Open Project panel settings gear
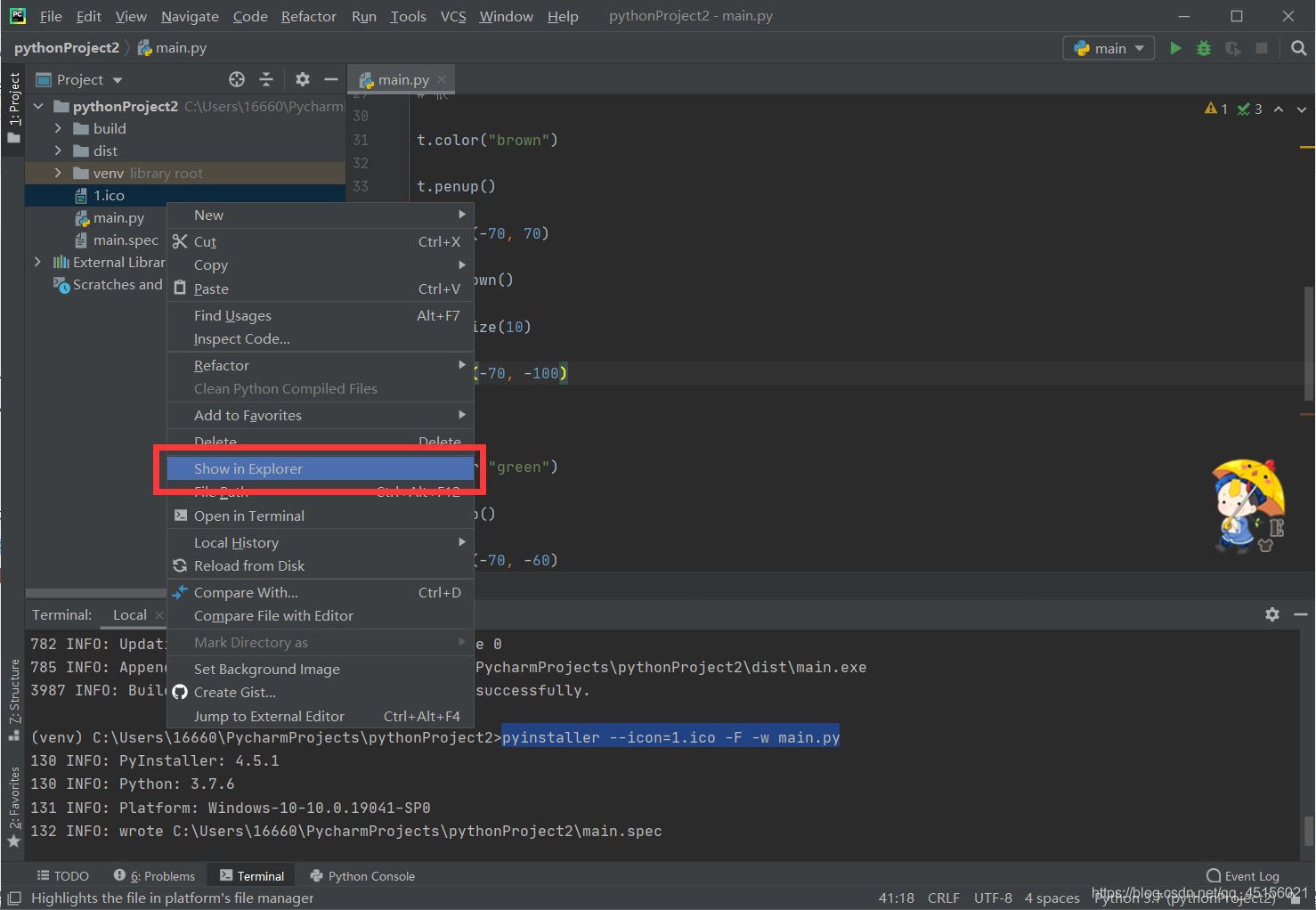 303,79
